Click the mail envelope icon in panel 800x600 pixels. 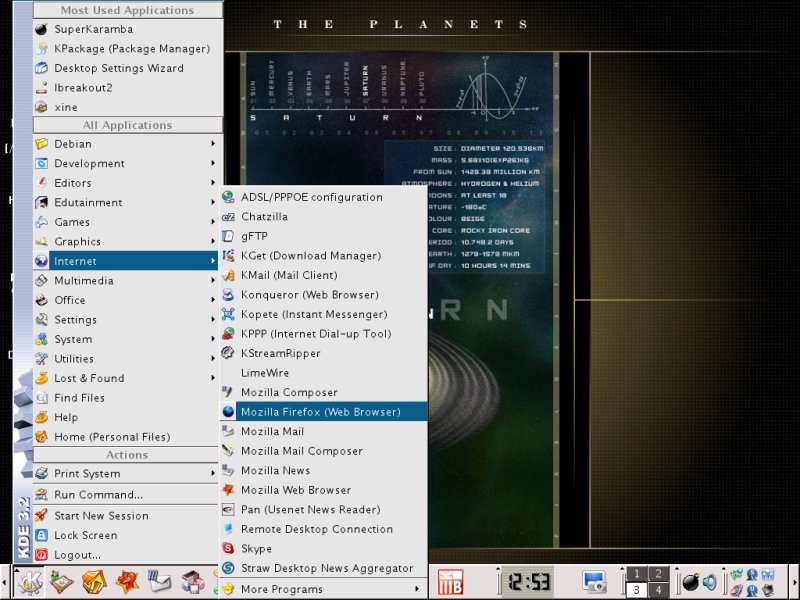pos(159,581)
